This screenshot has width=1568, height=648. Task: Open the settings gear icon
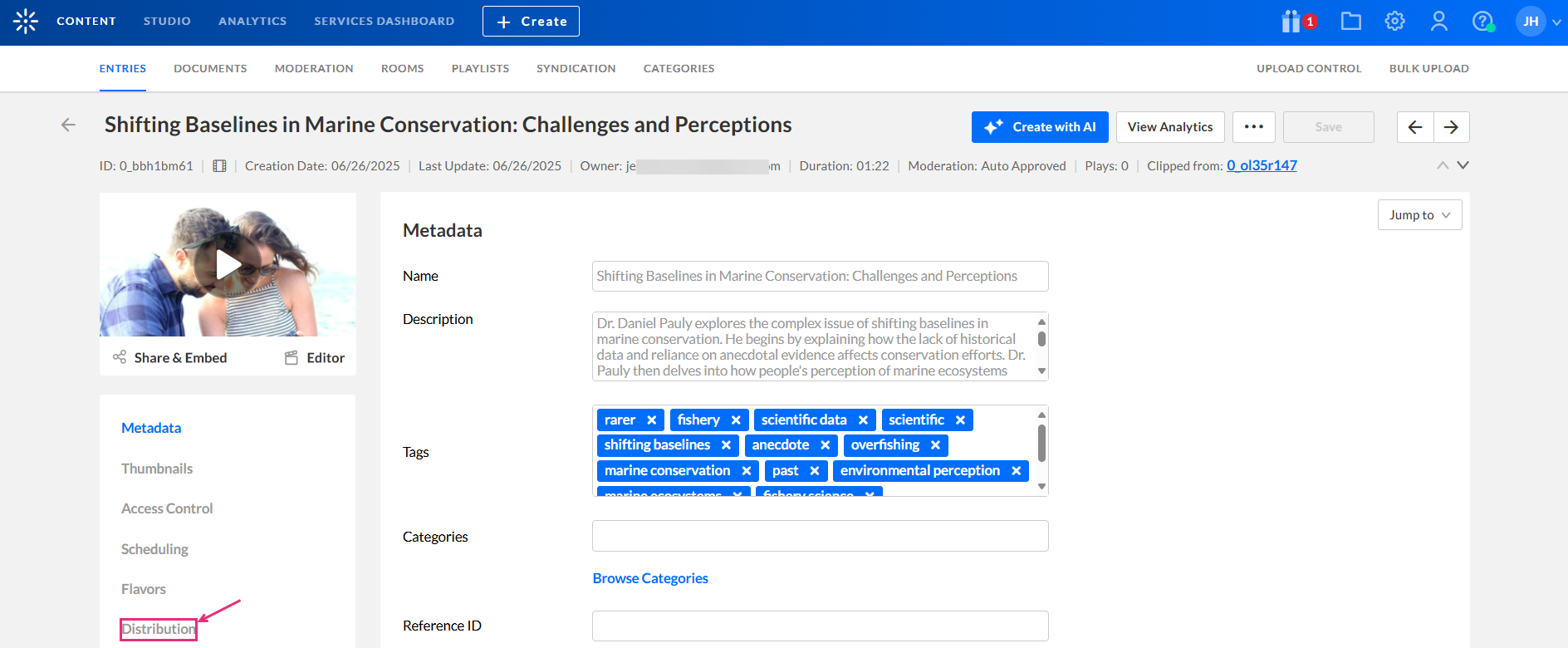click(x=1395, y=22)
